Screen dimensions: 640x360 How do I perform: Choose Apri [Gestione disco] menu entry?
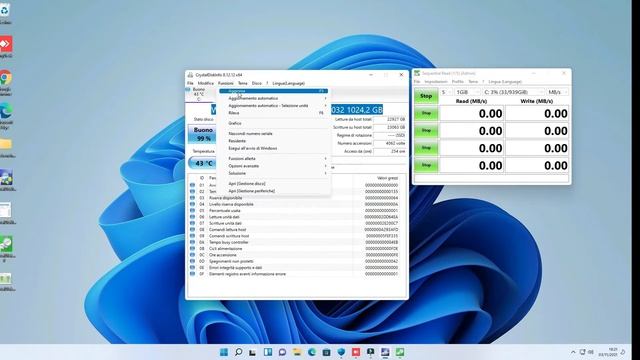coord(247,184)
